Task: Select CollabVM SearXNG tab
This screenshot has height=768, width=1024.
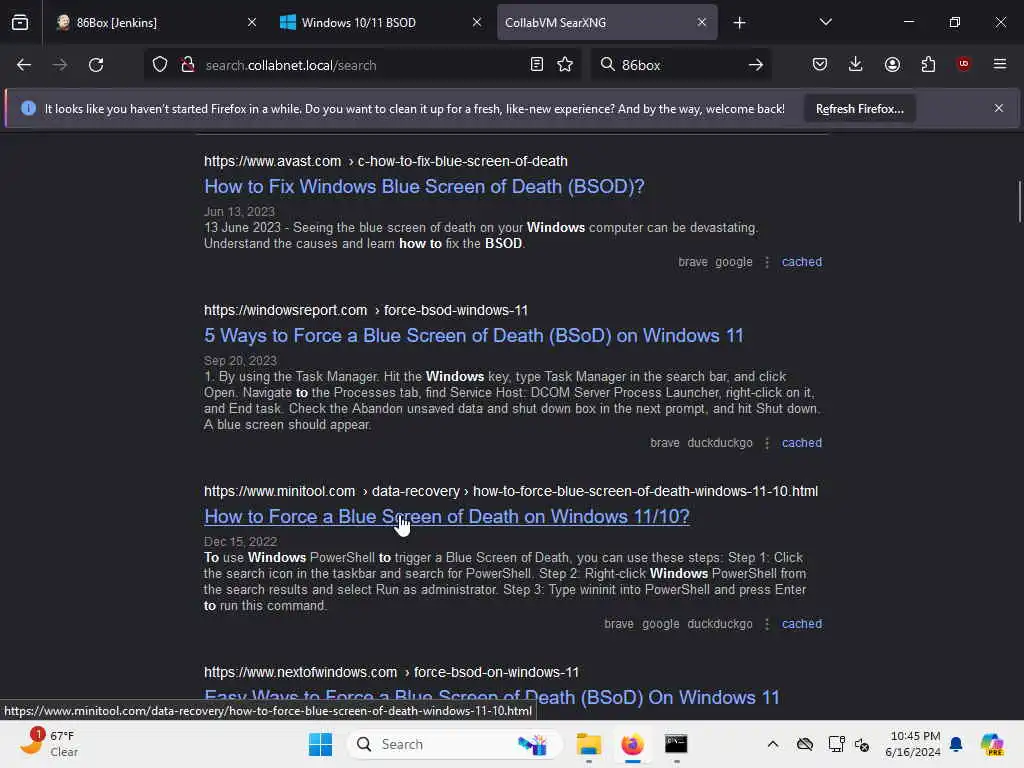Action: (607, 22)
